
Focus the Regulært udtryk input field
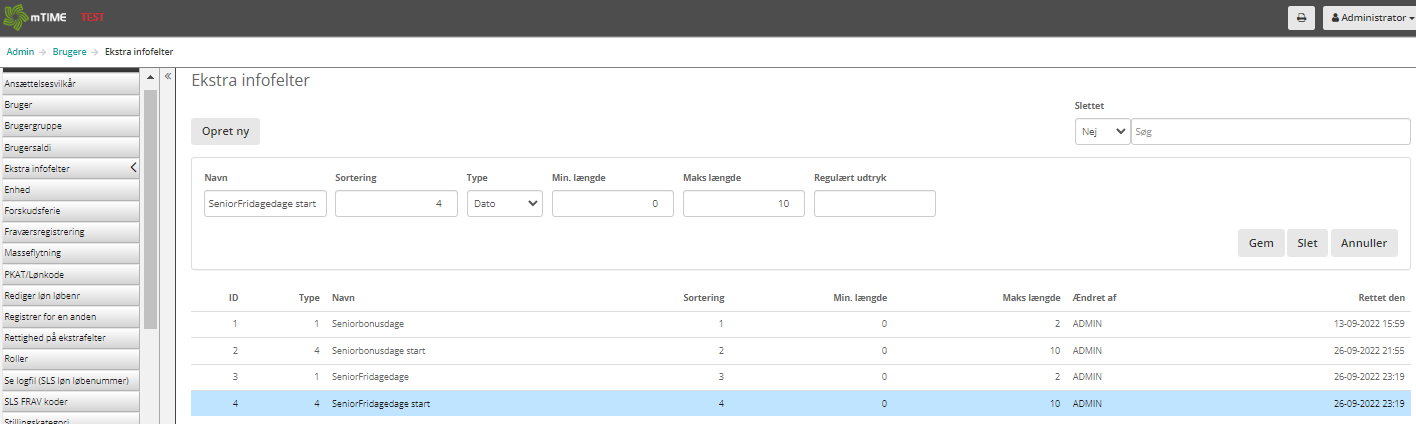[x=874, y=204]
